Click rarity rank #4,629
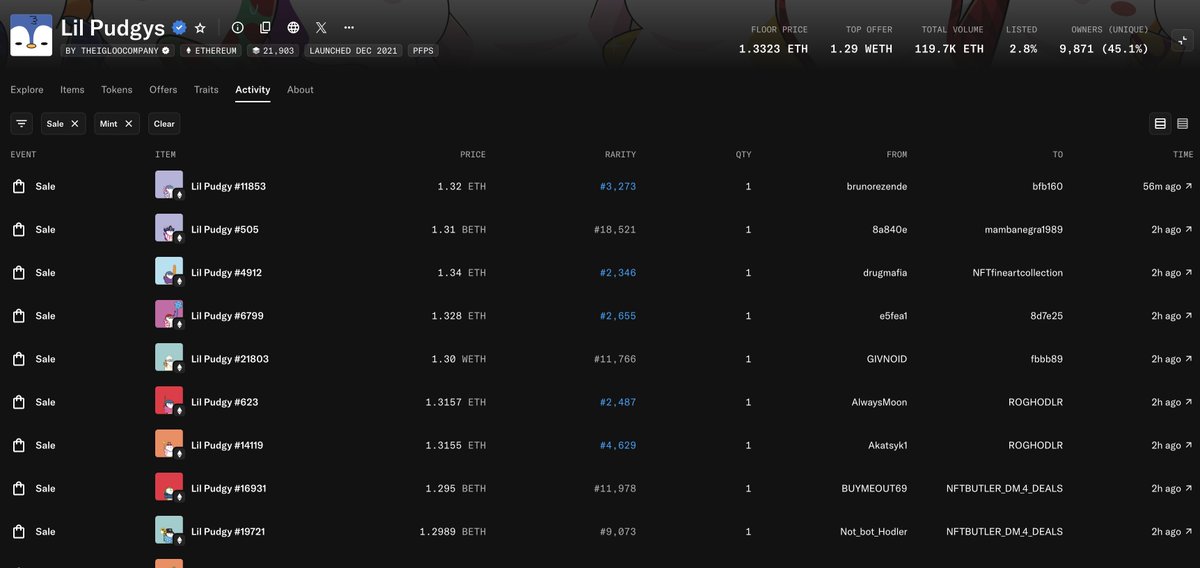 pyautogui.click(x=617, y=445)
